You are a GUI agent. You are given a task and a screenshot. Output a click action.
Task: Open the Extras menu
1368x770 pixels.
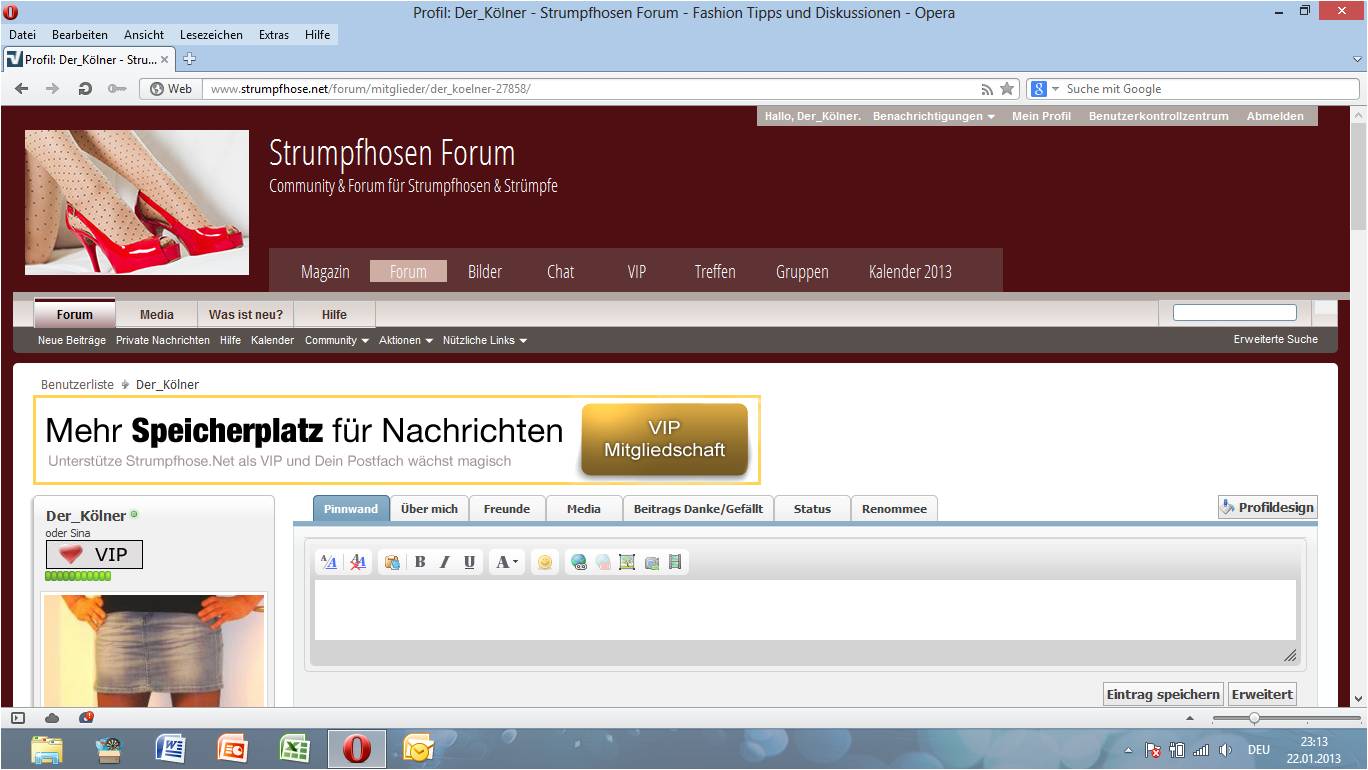(x=274, y=34)
